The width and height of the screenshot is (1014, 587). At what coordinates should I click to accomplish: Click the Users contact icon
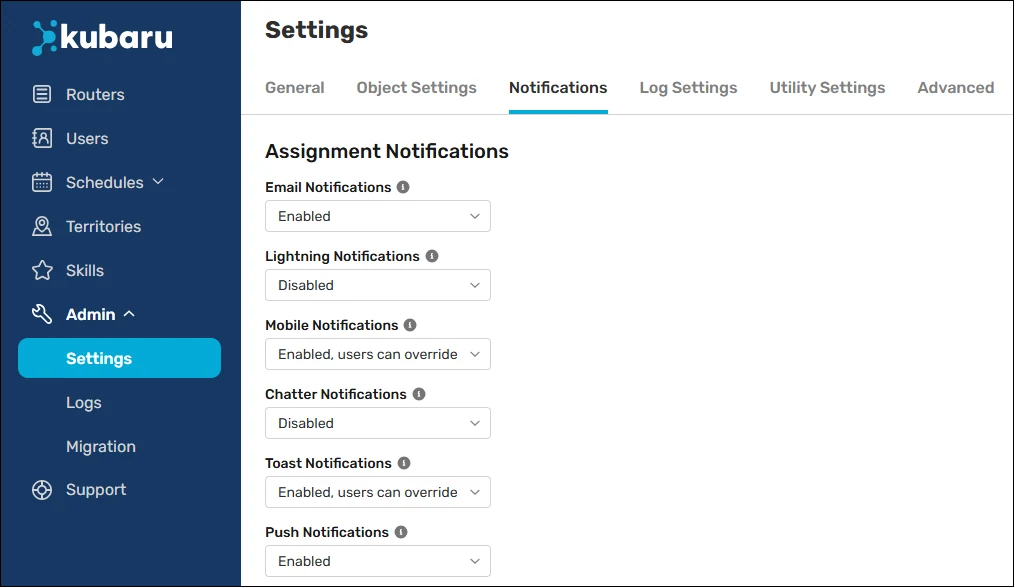pos(42,138)
